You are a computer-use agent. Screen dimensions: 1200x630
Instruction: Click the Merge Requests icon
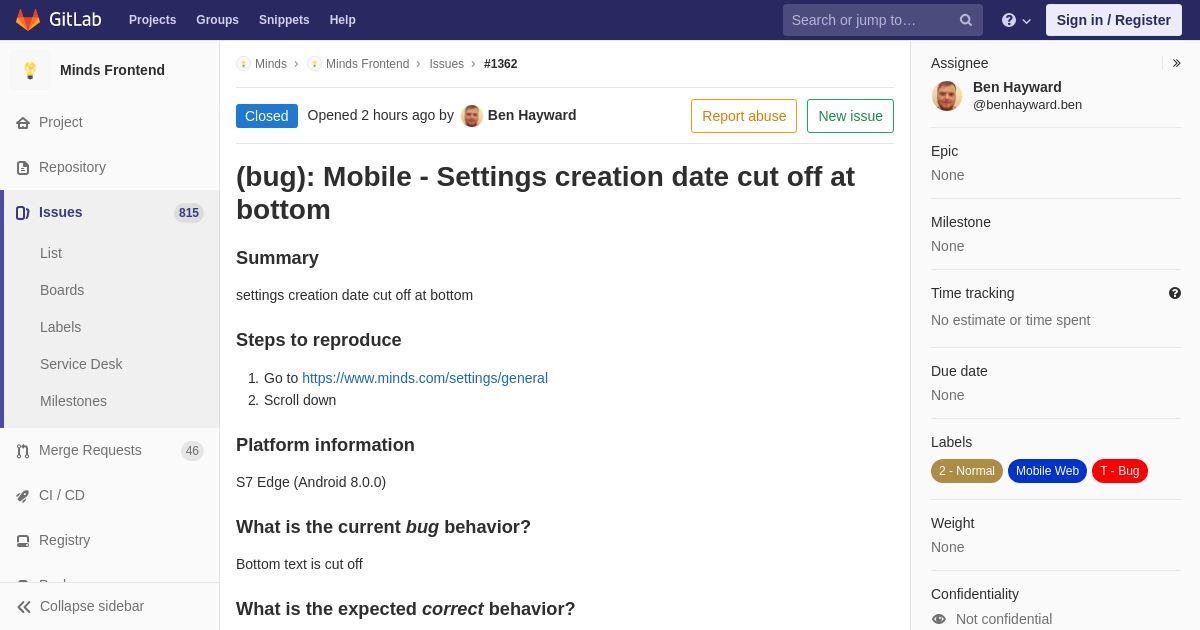(x=23, y=451)
